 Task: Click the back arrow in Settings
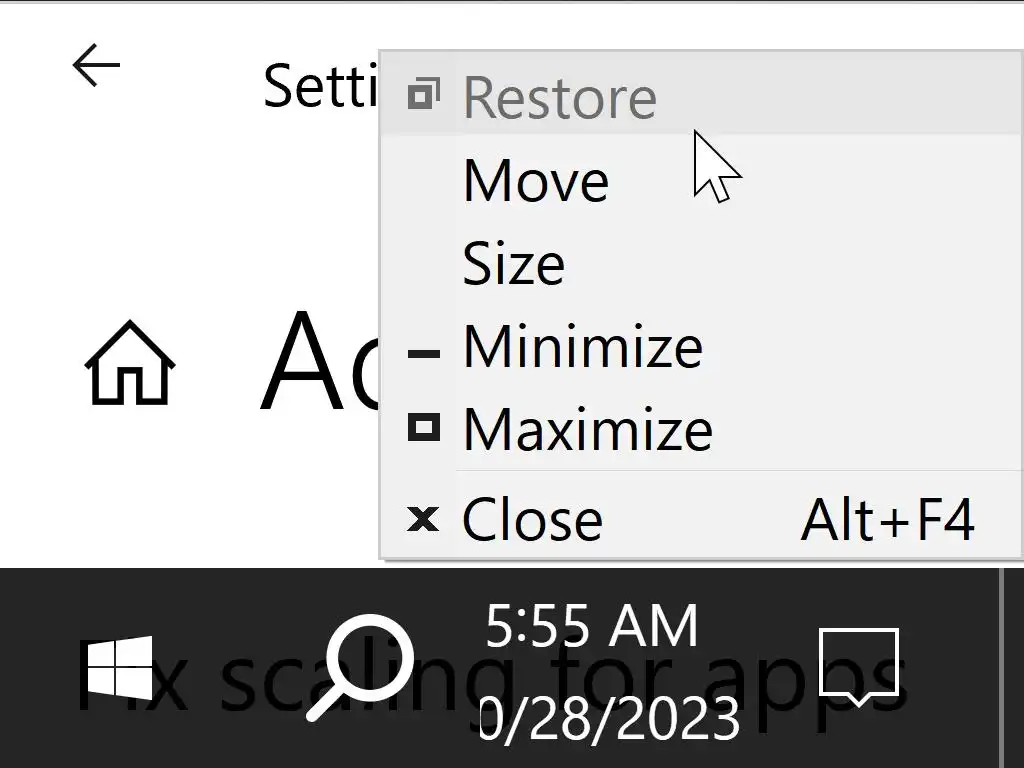point(96,66)
